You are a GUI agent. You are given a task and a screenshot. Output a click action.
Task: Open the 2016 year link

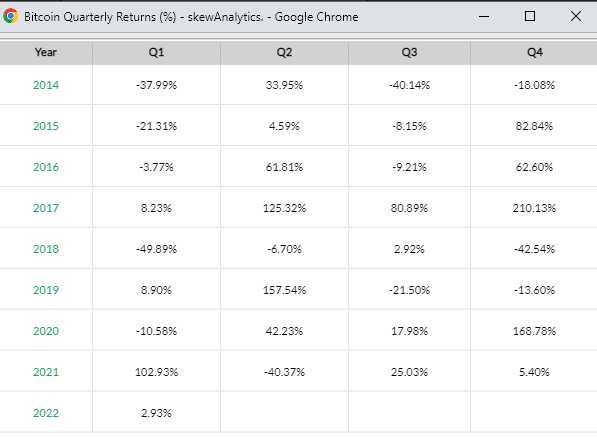(x=46, y=167)
